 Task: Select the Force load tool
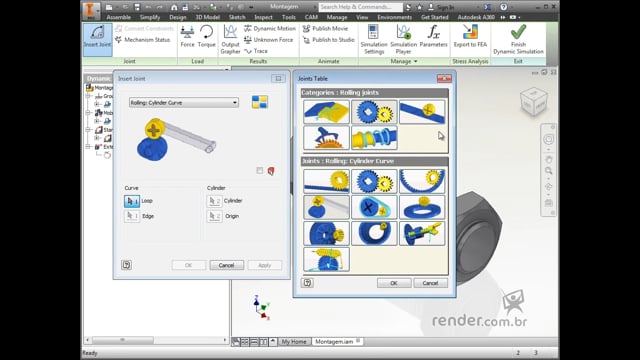[187, 36]
